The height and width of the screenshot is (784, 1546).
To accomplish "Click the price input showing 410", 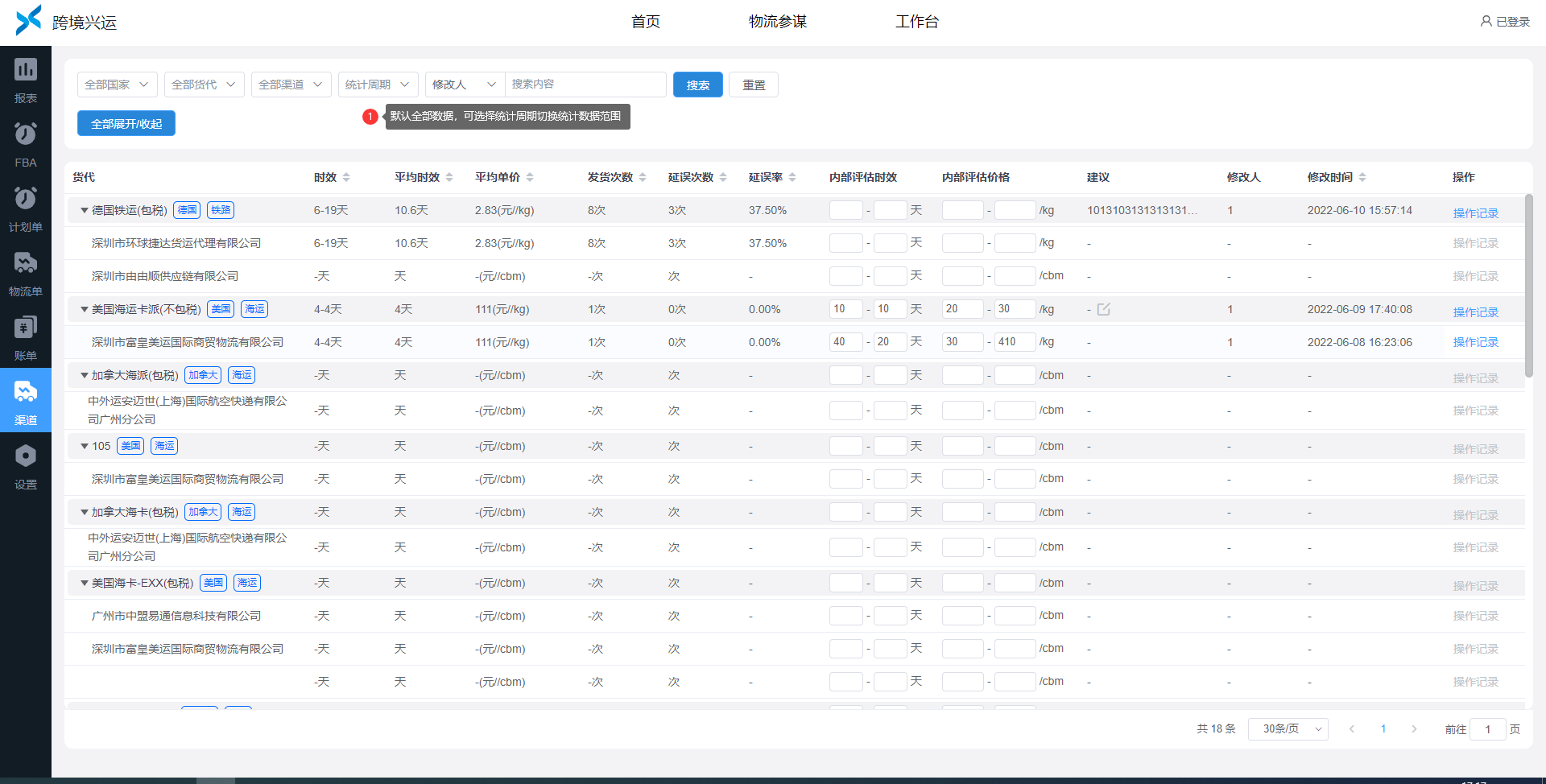I will [1015, 342].
